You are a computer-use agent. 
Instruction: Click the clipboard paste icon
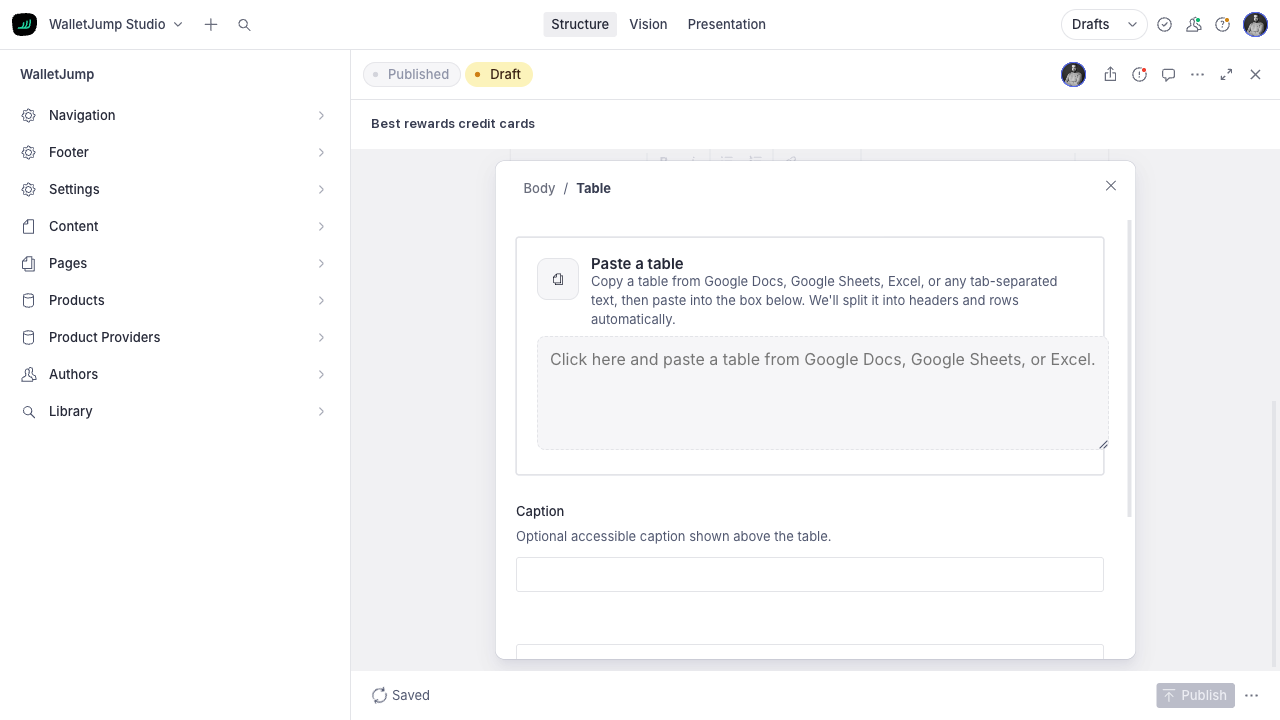click(x=558, y=279)
